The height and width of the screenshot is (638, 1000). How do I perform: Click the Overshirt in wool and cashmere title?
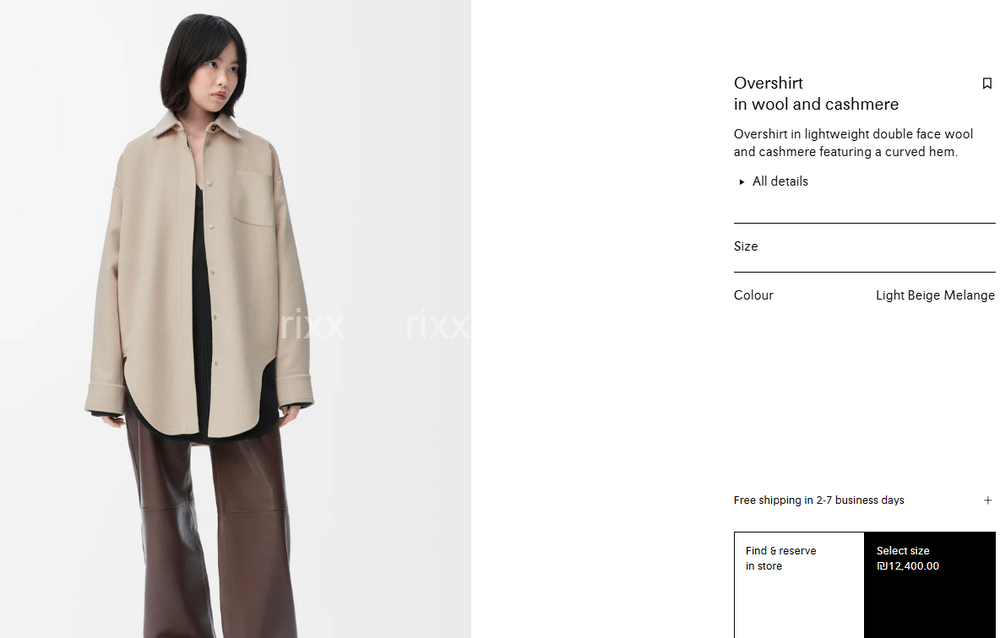[816, 94]
